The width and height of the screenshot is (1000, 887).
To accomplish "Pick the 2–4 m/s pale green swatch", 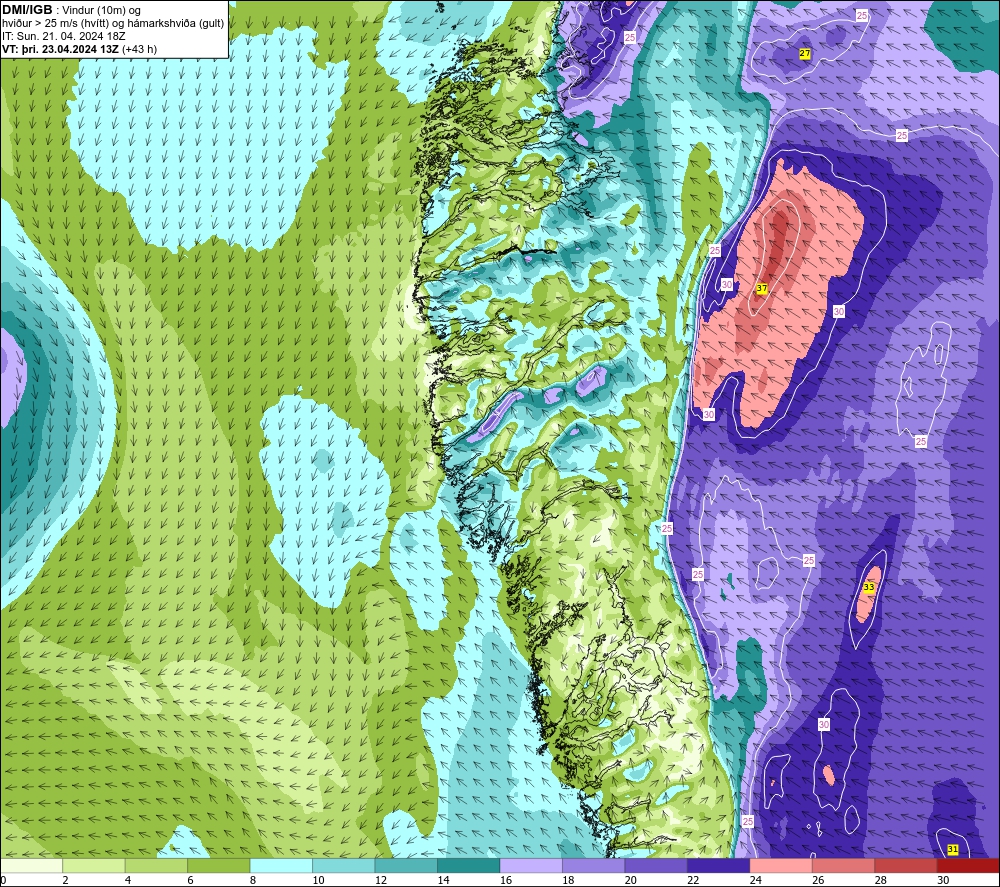I will tap(94, 865).
